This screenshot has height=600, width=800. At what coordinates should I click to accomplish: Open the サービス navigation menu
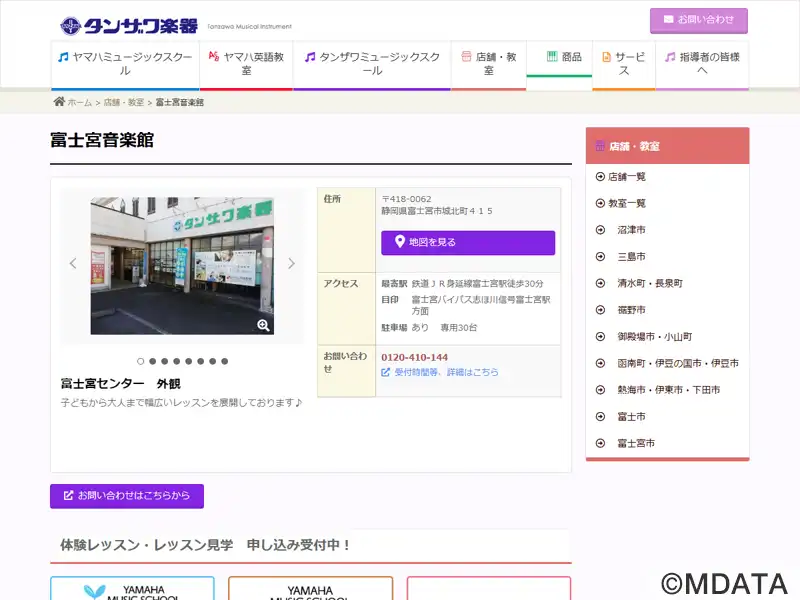(624, 64)
